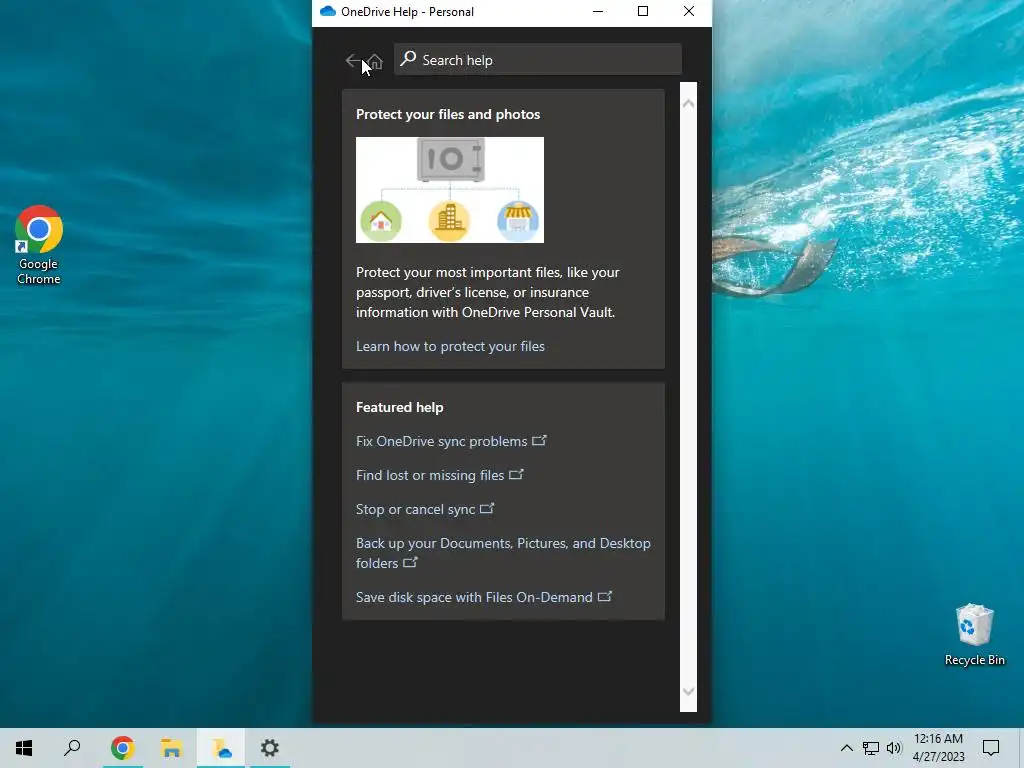Click the Protect your files and photos heading

click(x=448, y=114)
